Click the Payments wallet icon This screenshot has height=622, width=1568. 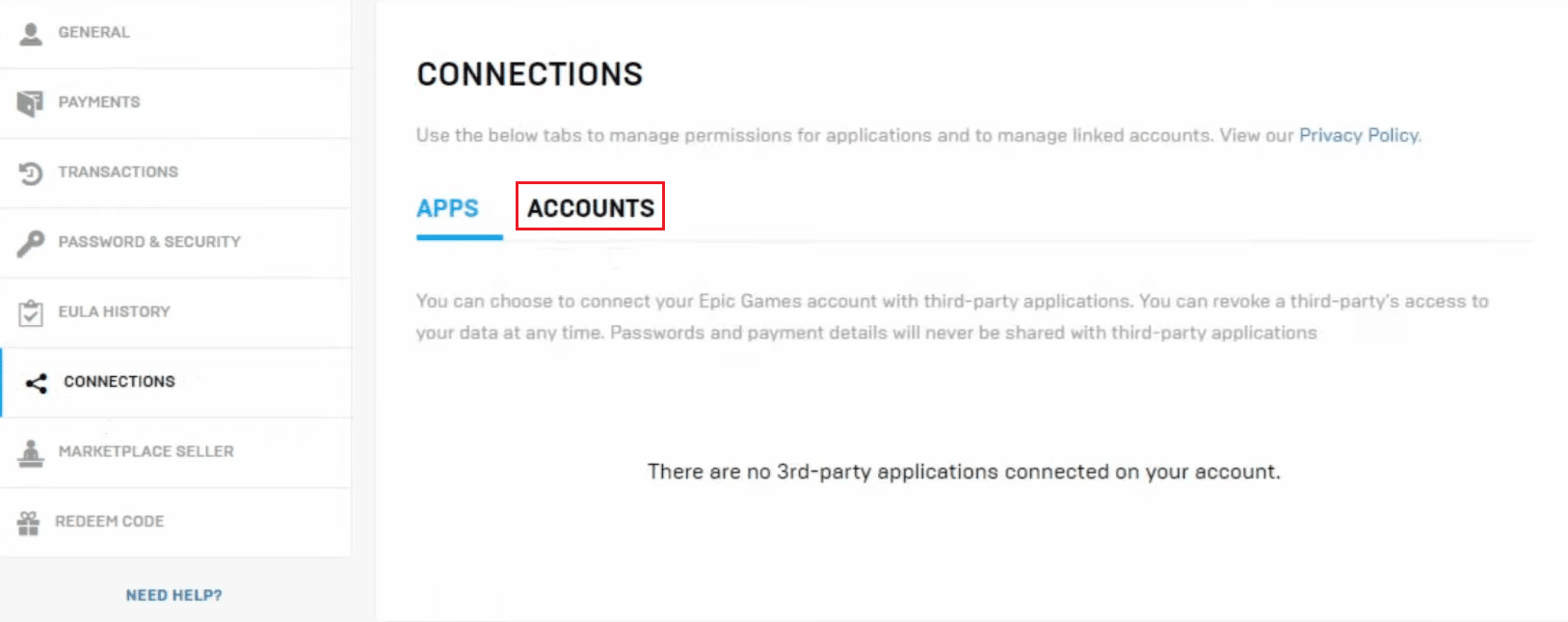point(30,103)
